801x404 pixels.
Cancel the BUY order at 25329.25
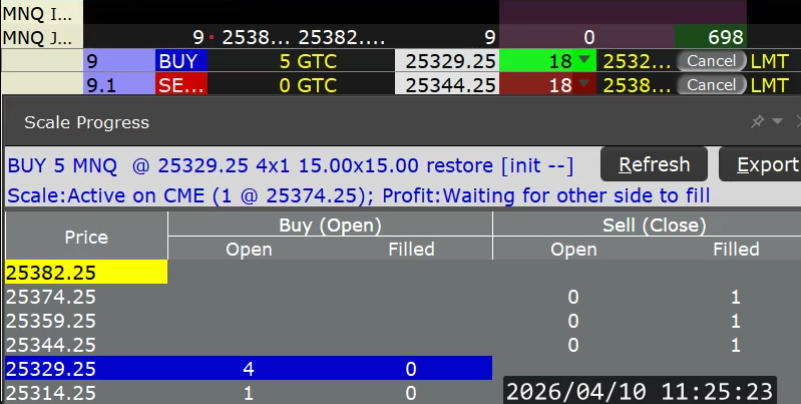click(x=712, y=61)
